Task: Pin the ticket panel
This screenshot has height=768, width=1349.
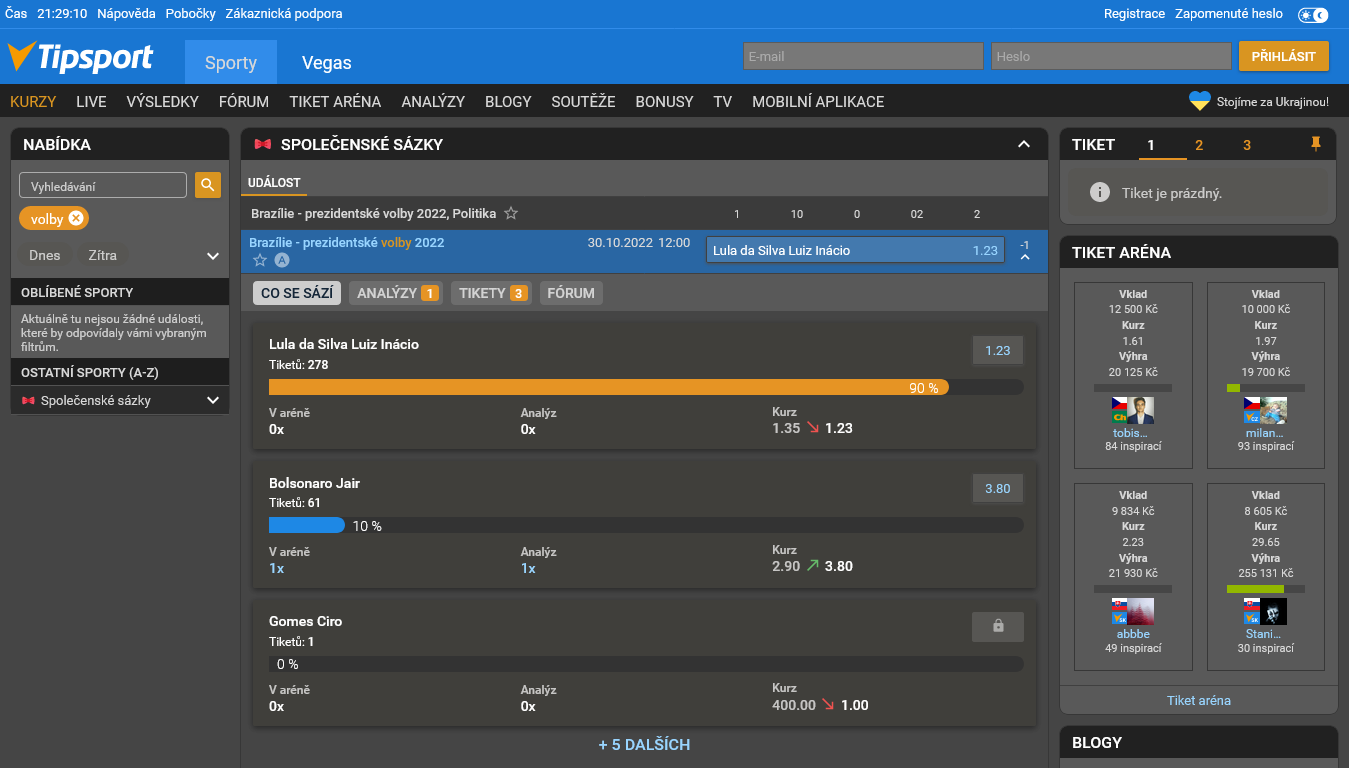Action: tap(1316, 144)
